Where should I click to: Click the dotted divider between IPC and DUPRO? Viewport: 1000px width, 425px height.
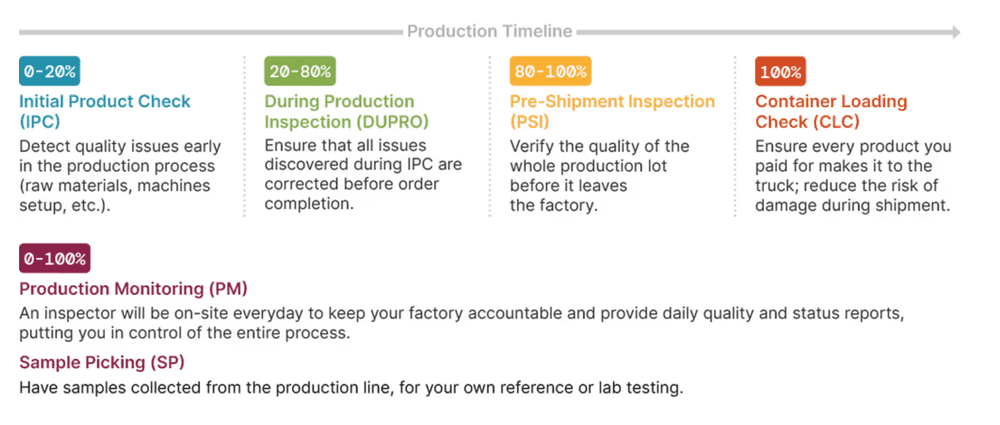pos(244,137)
